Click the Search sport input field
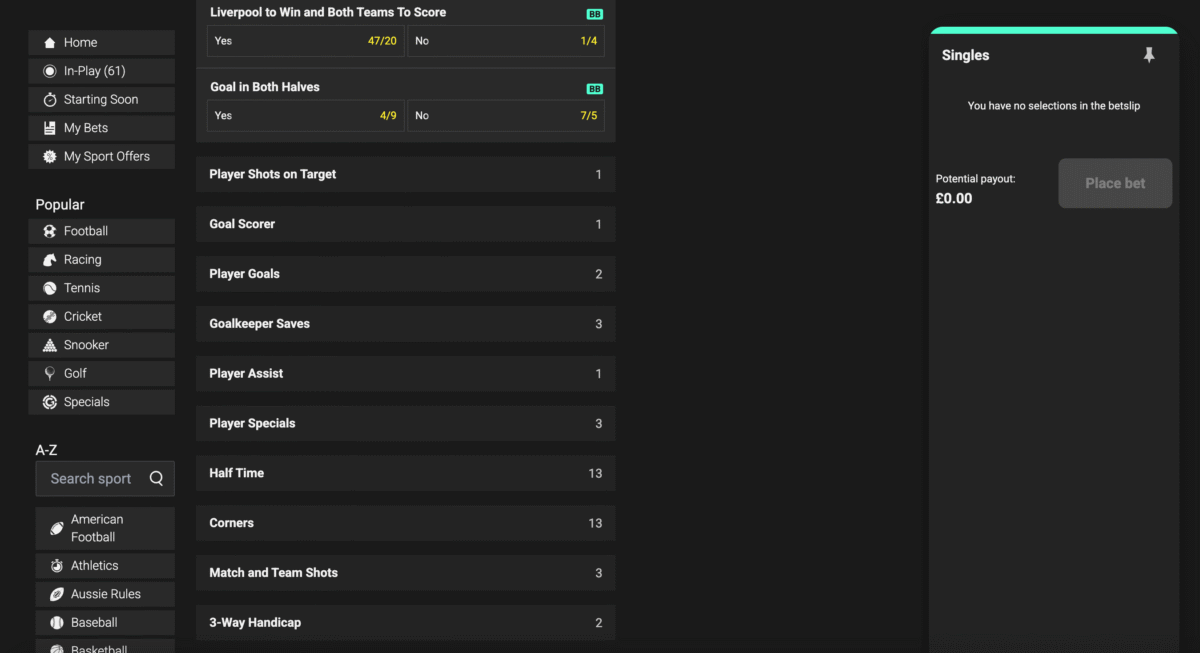This screenshot has width=1200, height=653. click(92, 478)
